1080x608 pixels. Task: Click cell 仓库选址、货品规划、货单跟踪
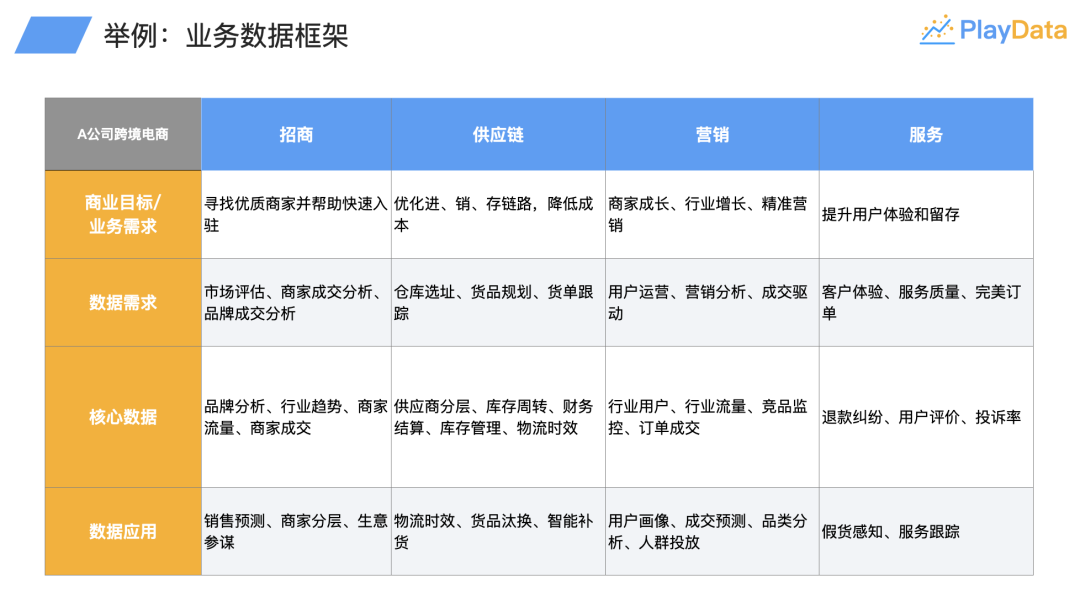tap(498, 302)
